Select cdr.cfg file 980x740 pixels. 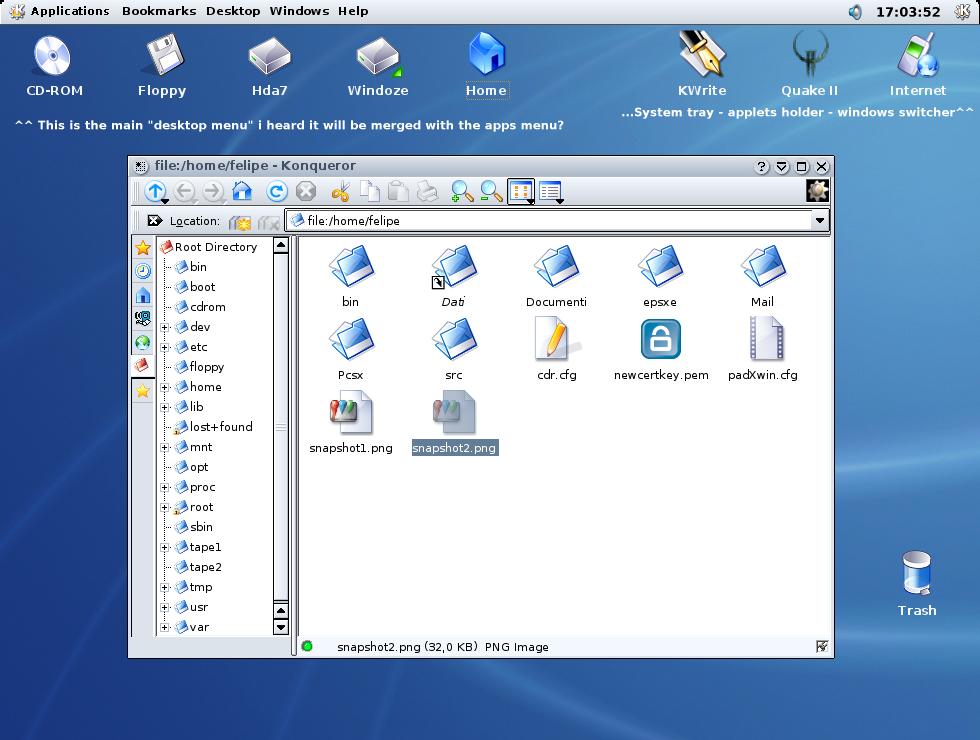tap(557, 349)
